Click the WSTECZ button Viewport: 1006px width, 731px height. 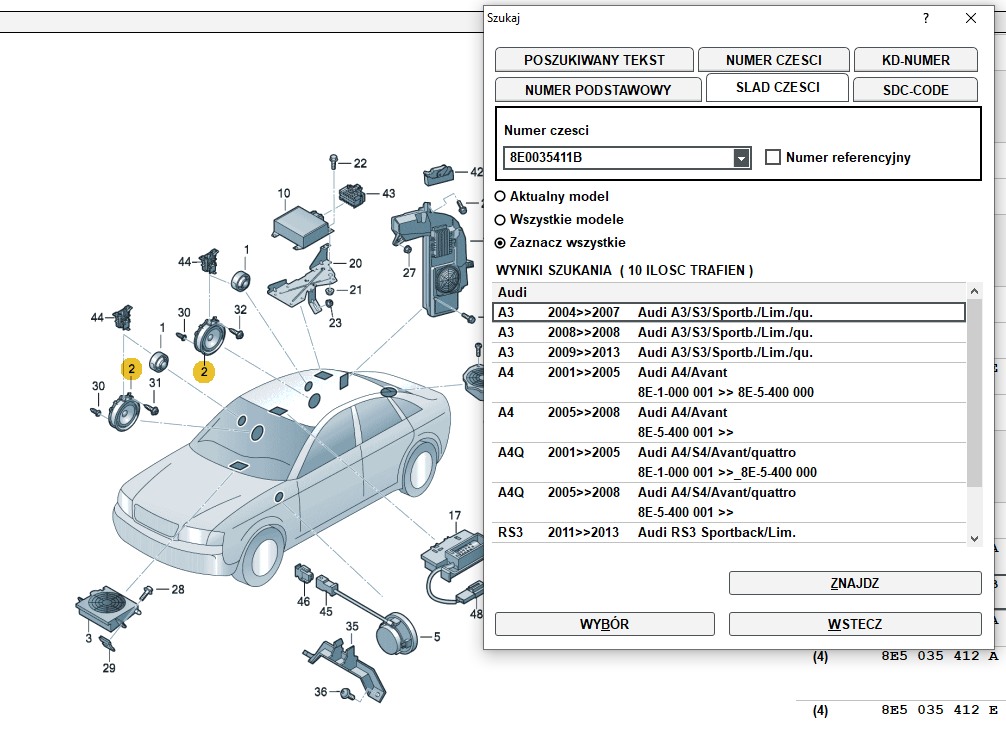[855, 624]
